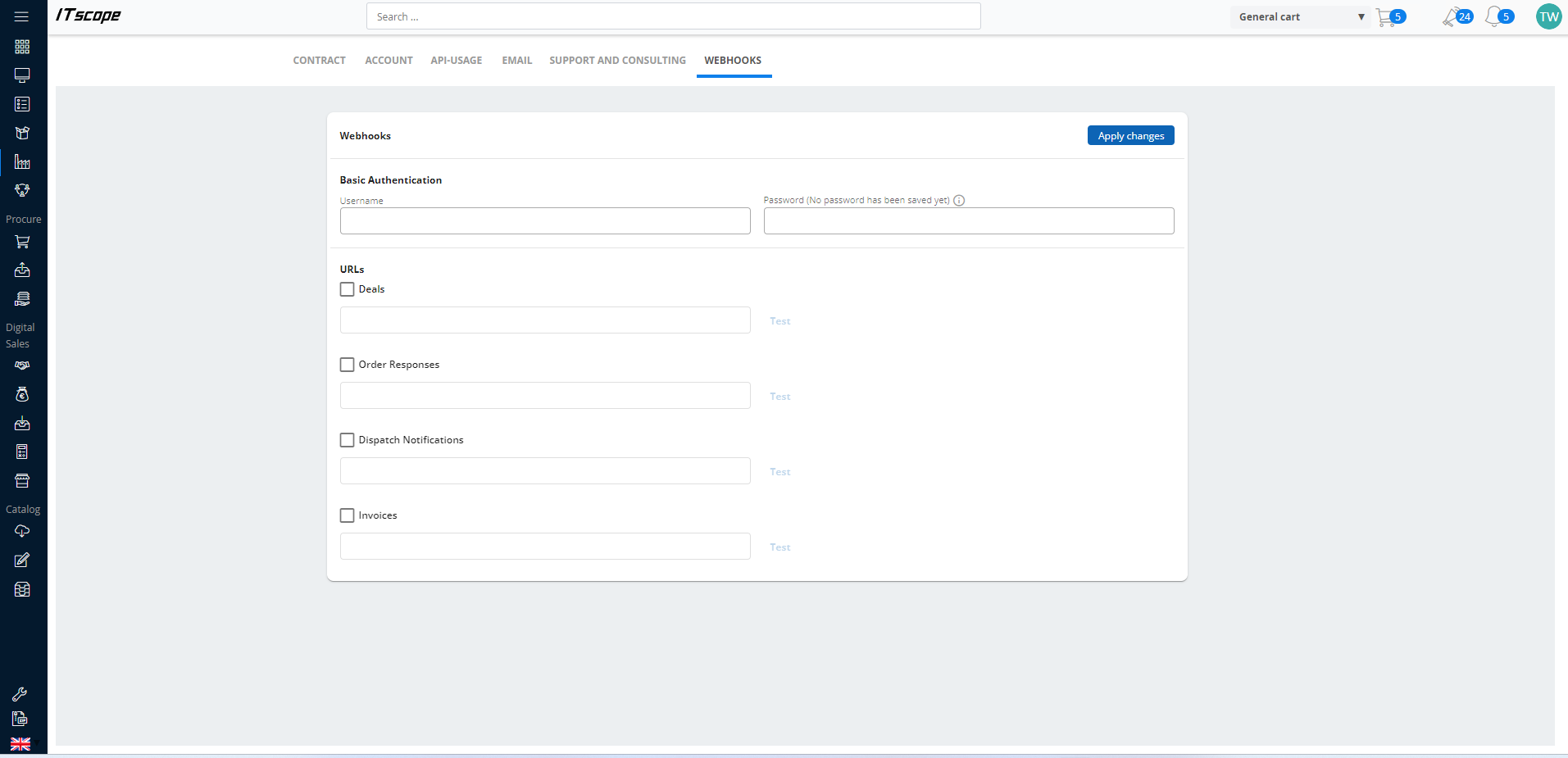The image size is (1568, 758).
Task: Click the inbox tray icon in sidebar
Action: click(22, 424)
